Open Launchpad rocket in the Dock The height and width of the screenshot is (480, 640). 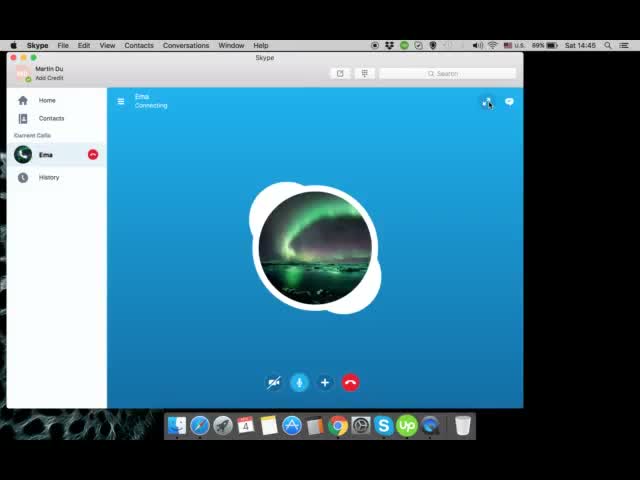(x=223, y=426)
